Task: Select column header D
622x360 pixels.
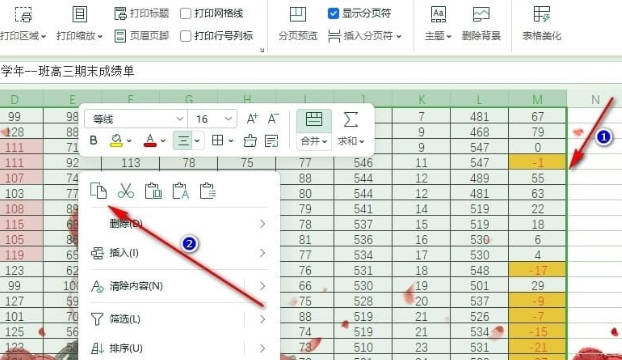Action: tap(14, 99)
